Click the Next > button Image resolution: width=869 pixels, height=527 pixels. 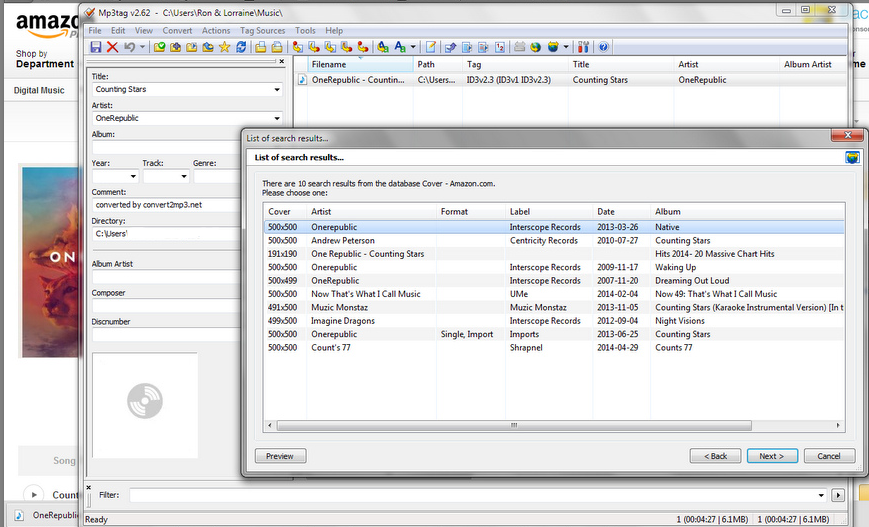pyautogui.click(x=772, y=456)
